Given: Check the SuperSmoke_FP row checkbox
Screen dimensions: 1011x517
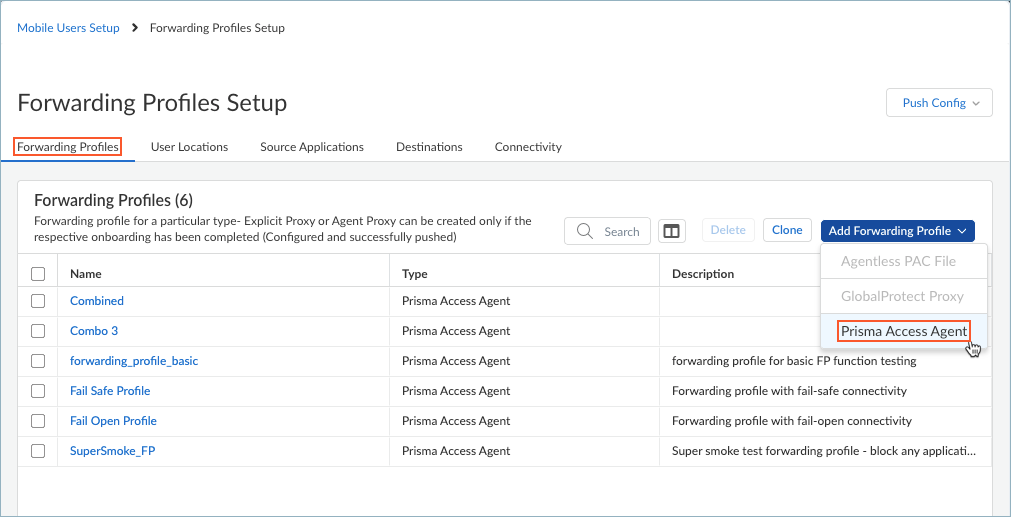Looking at the screenshot, I should coord(38,451).
